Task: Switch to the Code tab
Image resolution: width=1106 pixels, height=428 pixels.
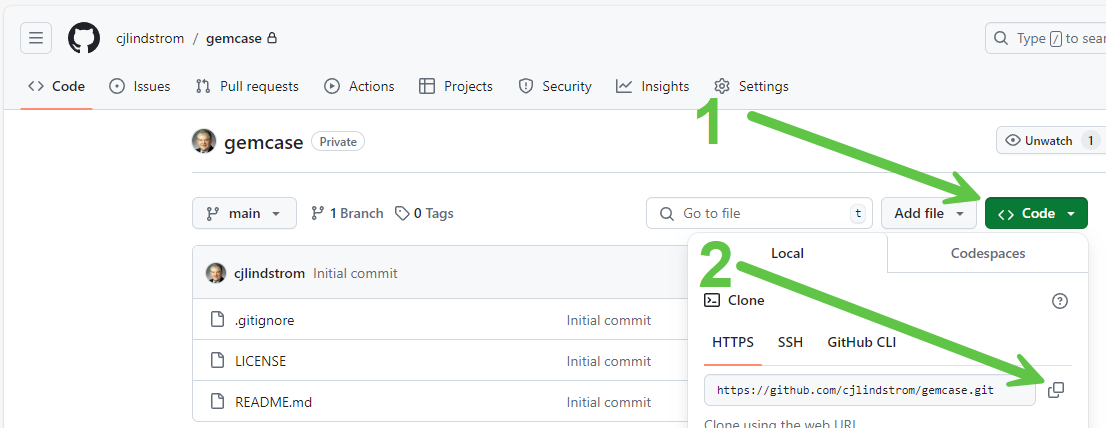Action: [56, 86]
